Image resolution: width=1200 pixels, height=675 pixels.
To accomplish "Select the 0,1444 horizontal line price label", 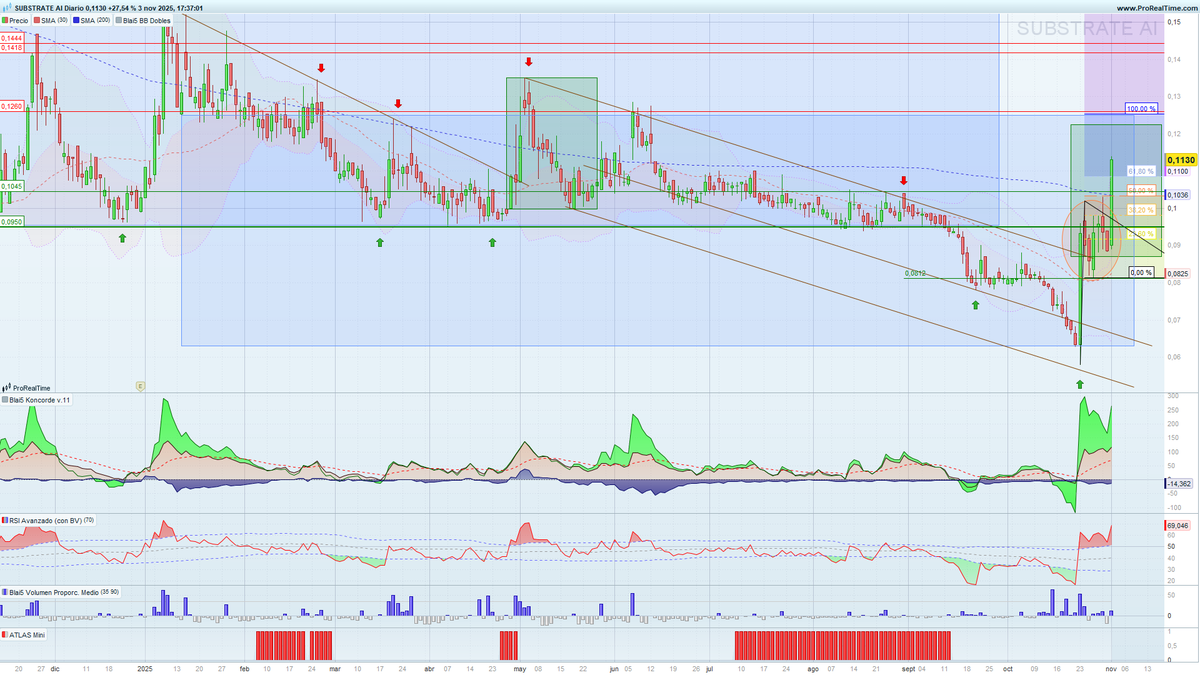I will [12, 38].
